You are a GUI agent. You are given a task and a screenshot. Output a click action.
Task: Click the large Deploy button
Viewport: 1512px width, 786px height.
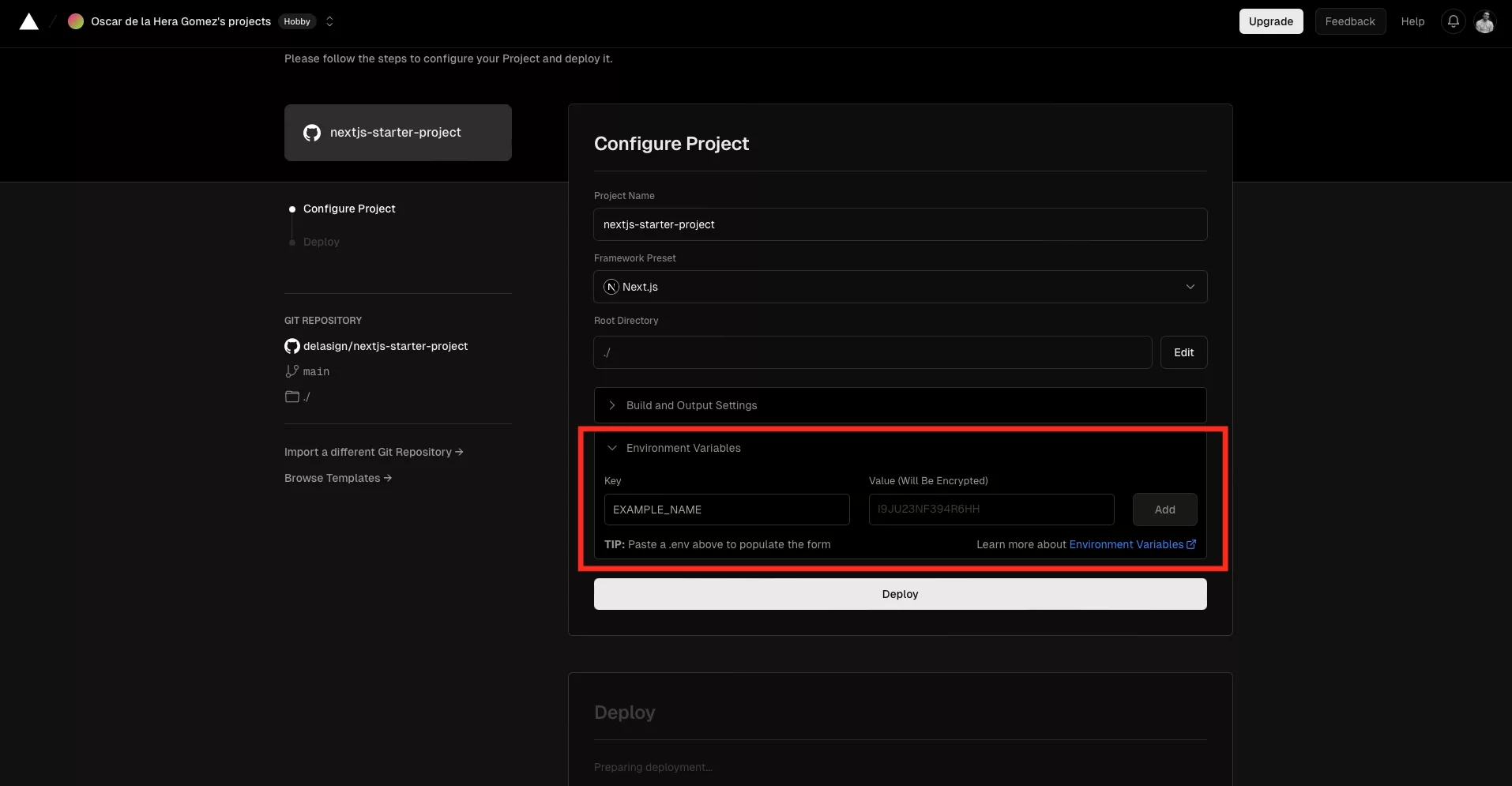[x=900, y=594]
